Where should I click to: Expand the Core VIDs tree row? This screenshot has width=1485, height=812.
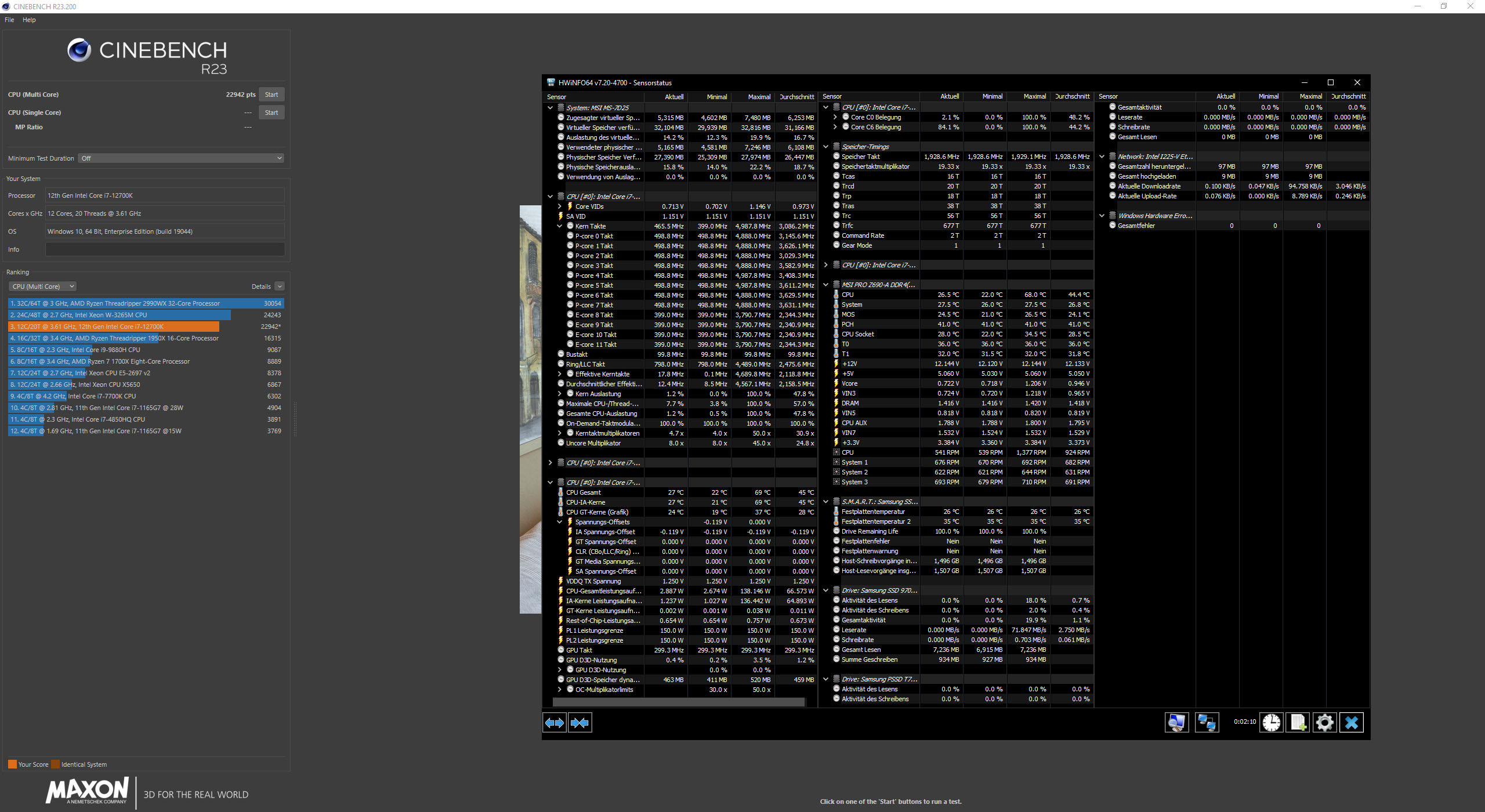pos(560,206)
